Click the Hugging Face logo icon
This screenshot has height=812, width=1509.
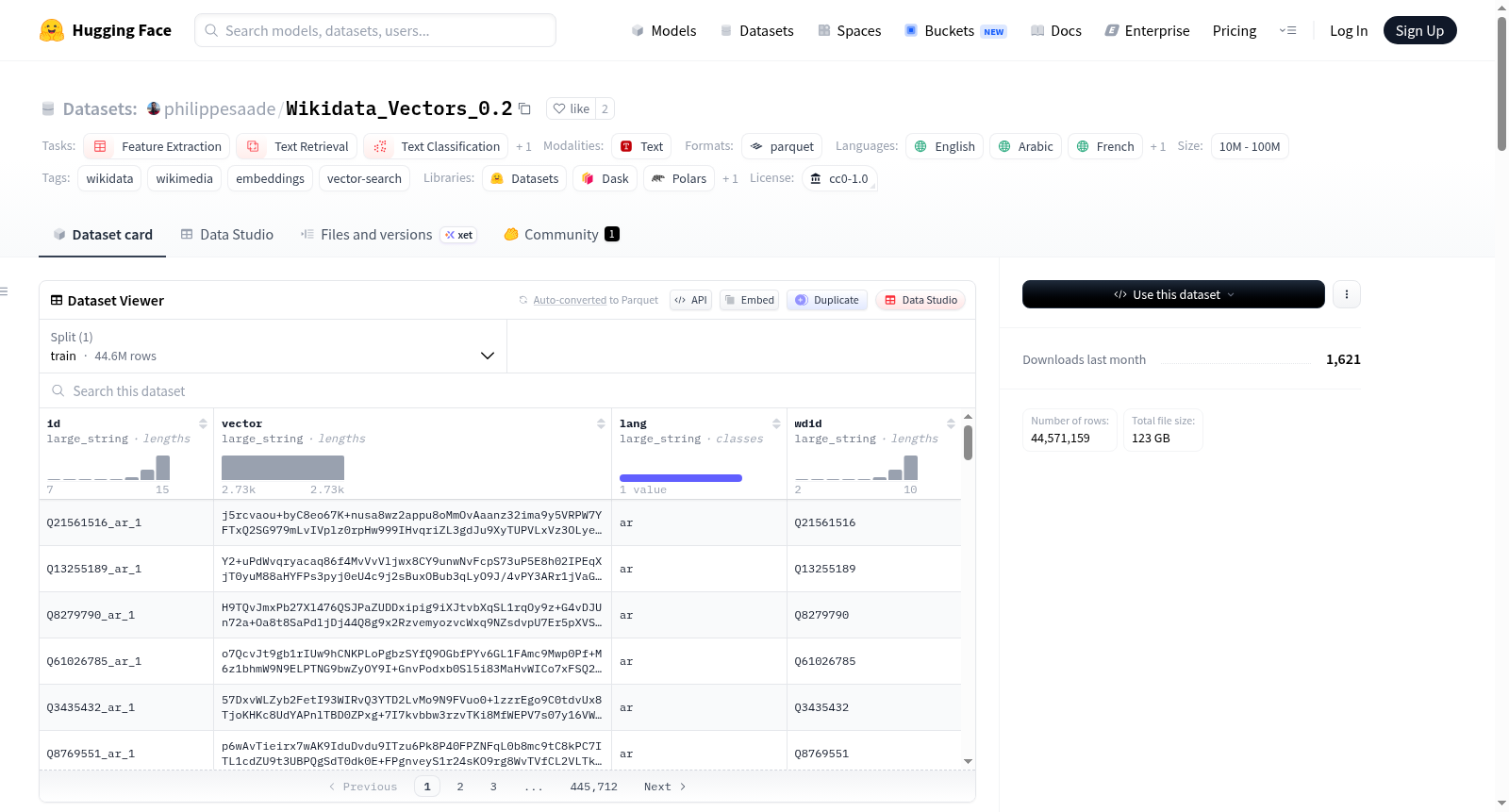tap(52, 30)
